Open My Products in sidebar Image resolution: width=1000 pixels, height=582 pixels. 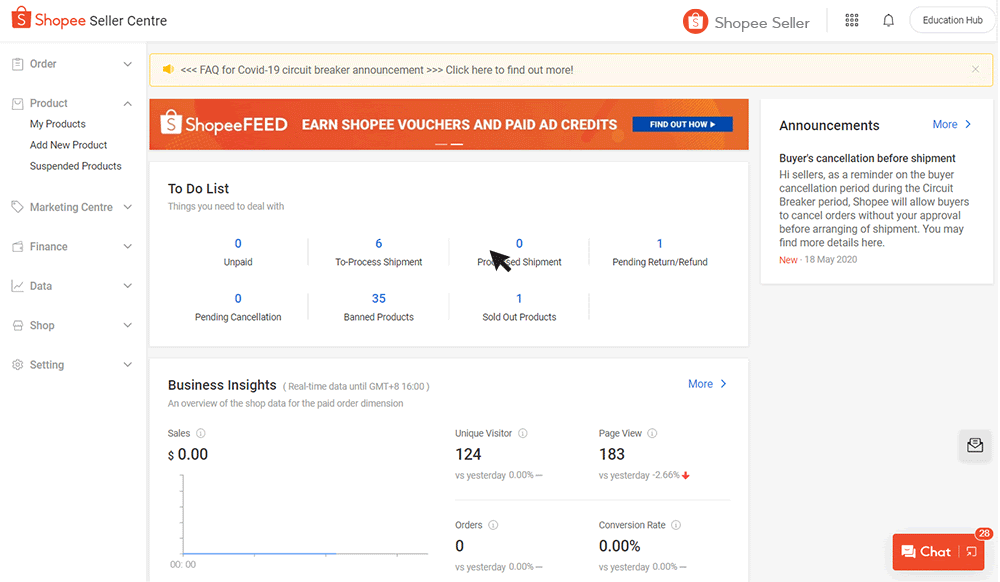point(57,124)
